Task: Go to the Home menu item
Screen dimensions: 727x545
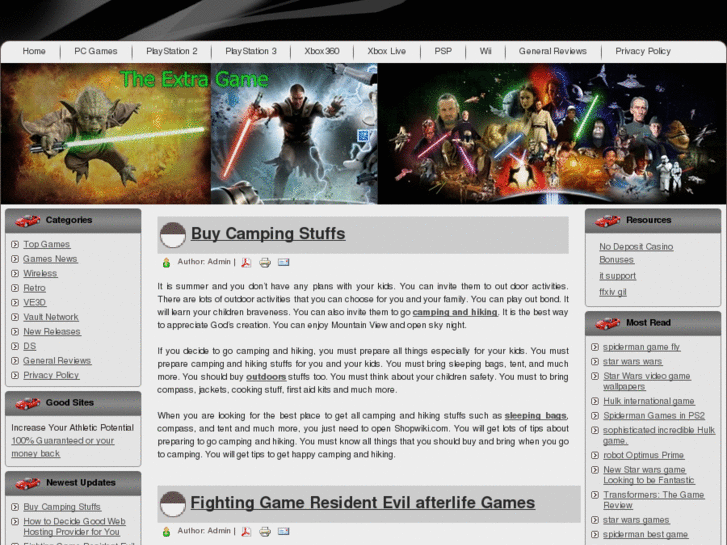Action: click(34, 51)
